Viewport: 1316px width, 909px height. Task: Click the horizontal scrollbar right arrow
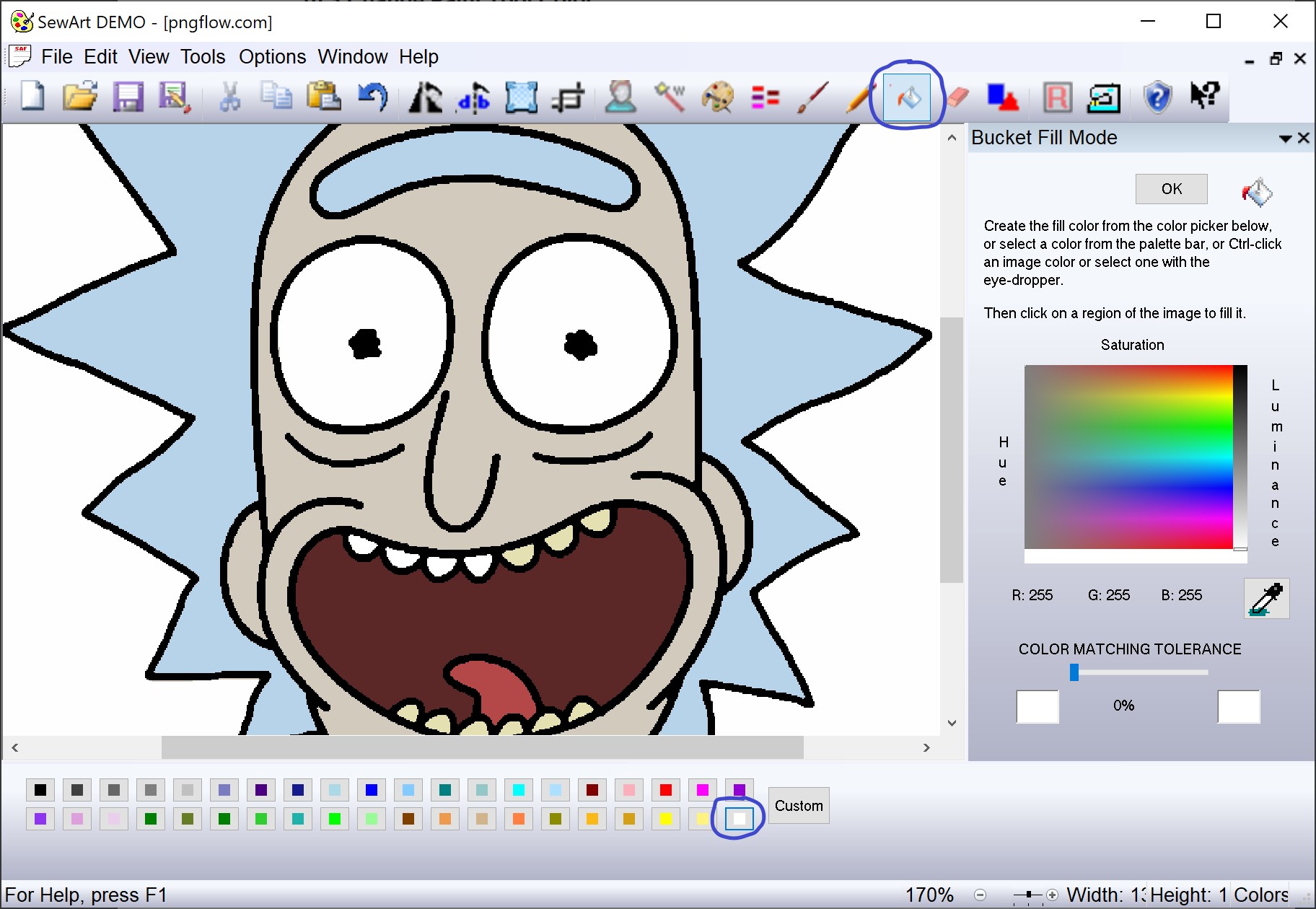tap(926, 747)
